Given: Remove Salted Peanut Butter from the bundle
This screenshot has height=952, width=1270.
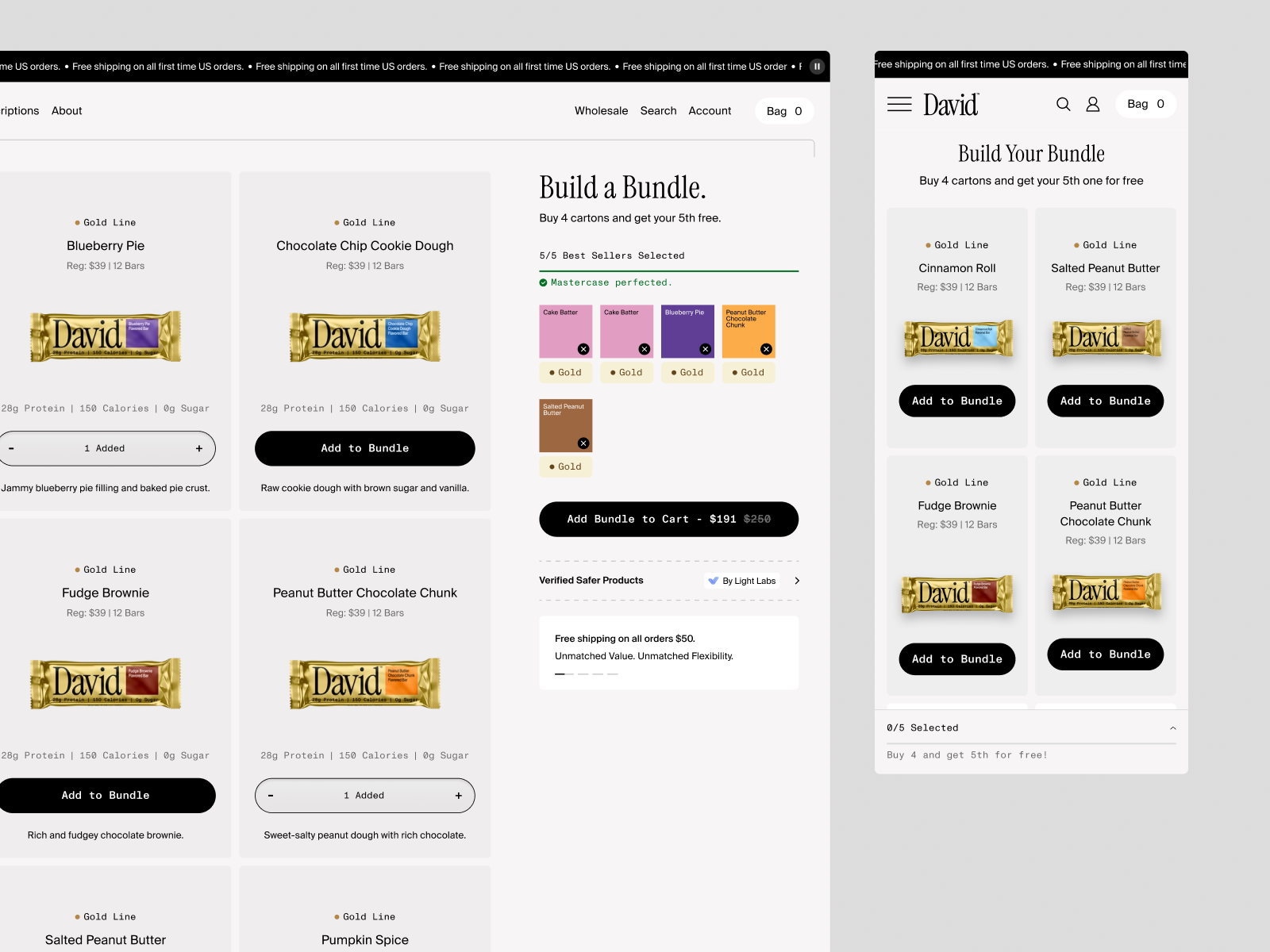Looking at the screenshot, I should (x=584, y=443).
